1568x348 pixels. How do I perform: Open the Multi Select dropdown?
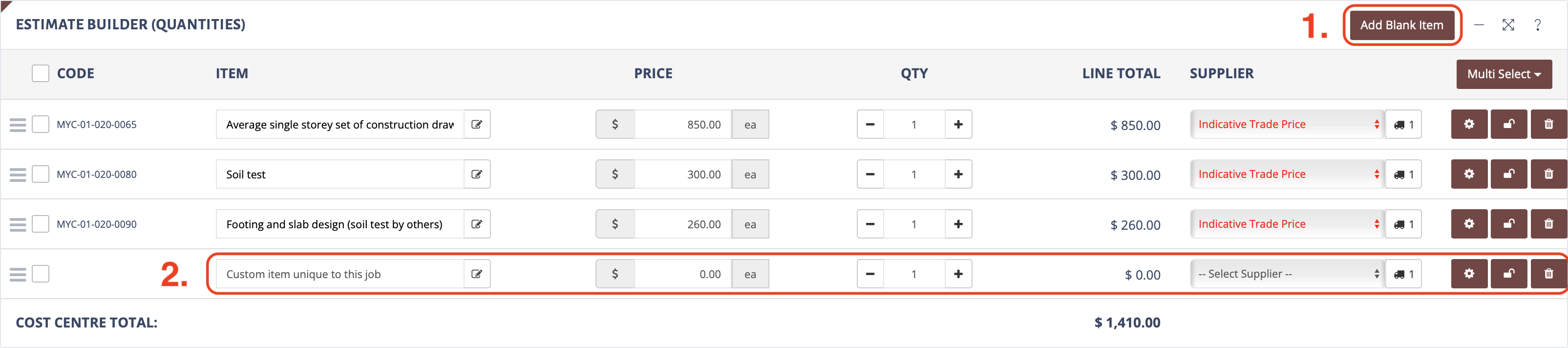1504,74
